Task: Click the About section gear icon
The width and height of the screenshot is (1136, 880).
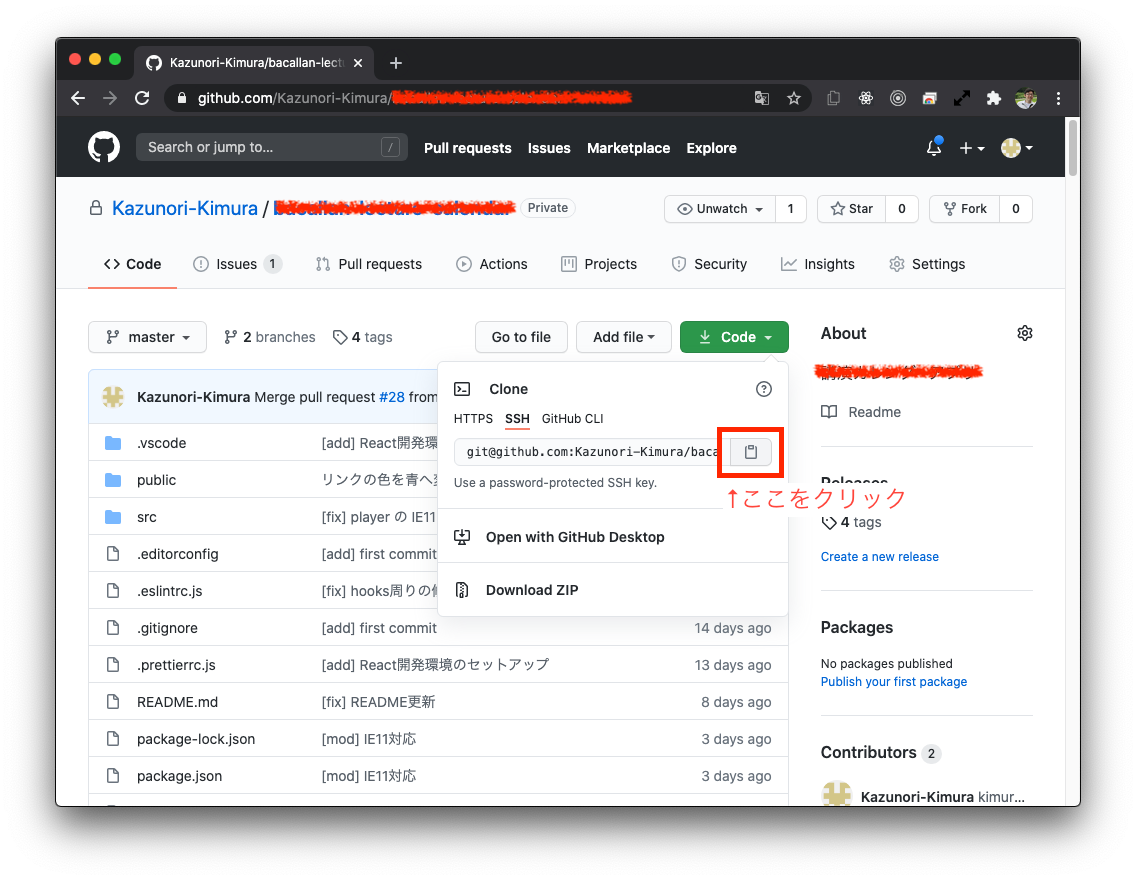Action: point(1024,333)
